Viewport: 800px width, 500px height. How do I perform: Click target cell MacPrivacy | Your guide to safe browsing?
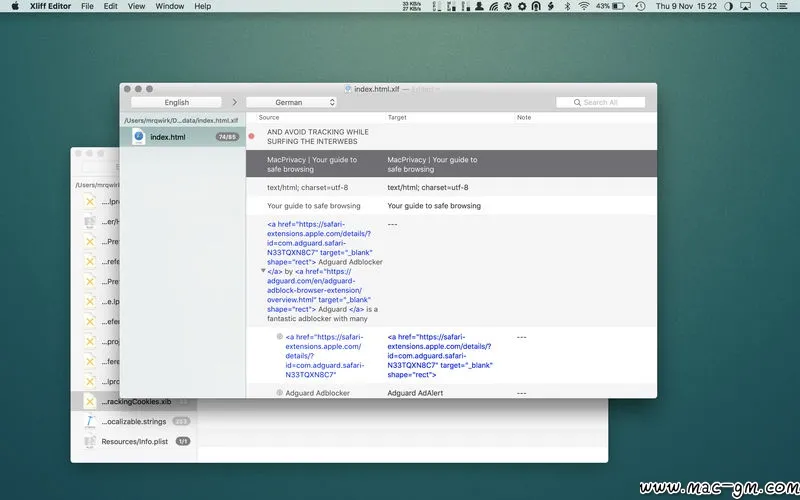point(432,164)
